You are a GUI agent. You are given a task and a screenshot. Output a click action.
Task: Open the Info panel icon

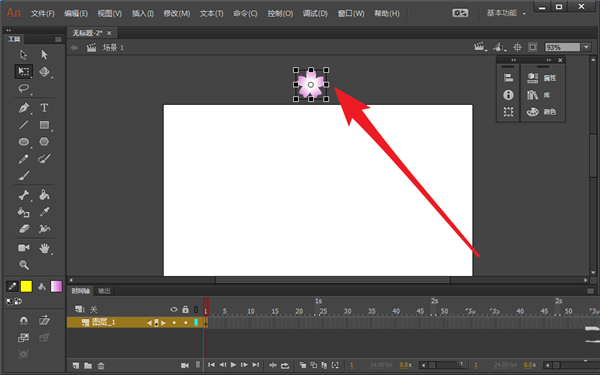(x=508, y=95)
